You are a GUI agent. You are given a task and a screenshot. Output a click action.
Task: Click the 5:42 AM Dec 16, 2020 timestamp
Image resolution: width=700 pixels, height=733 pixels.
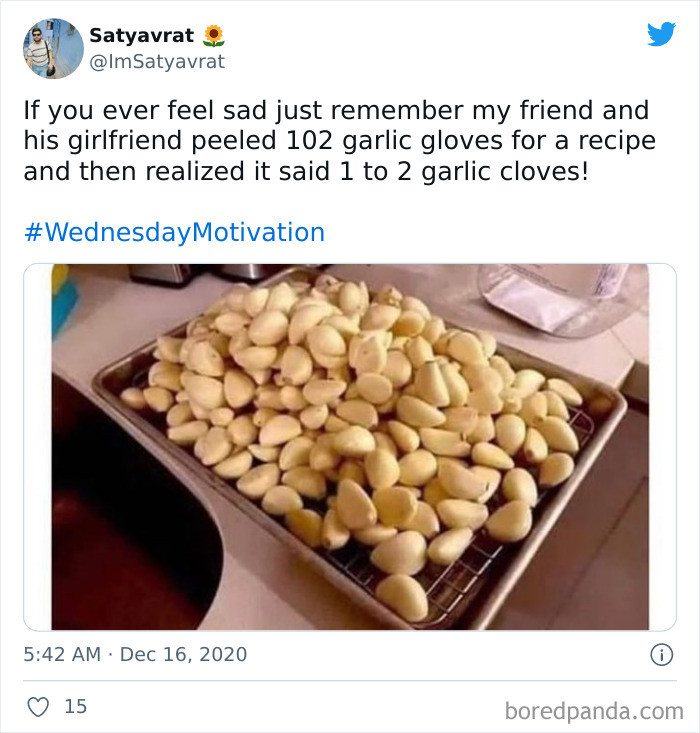point(135,654)
